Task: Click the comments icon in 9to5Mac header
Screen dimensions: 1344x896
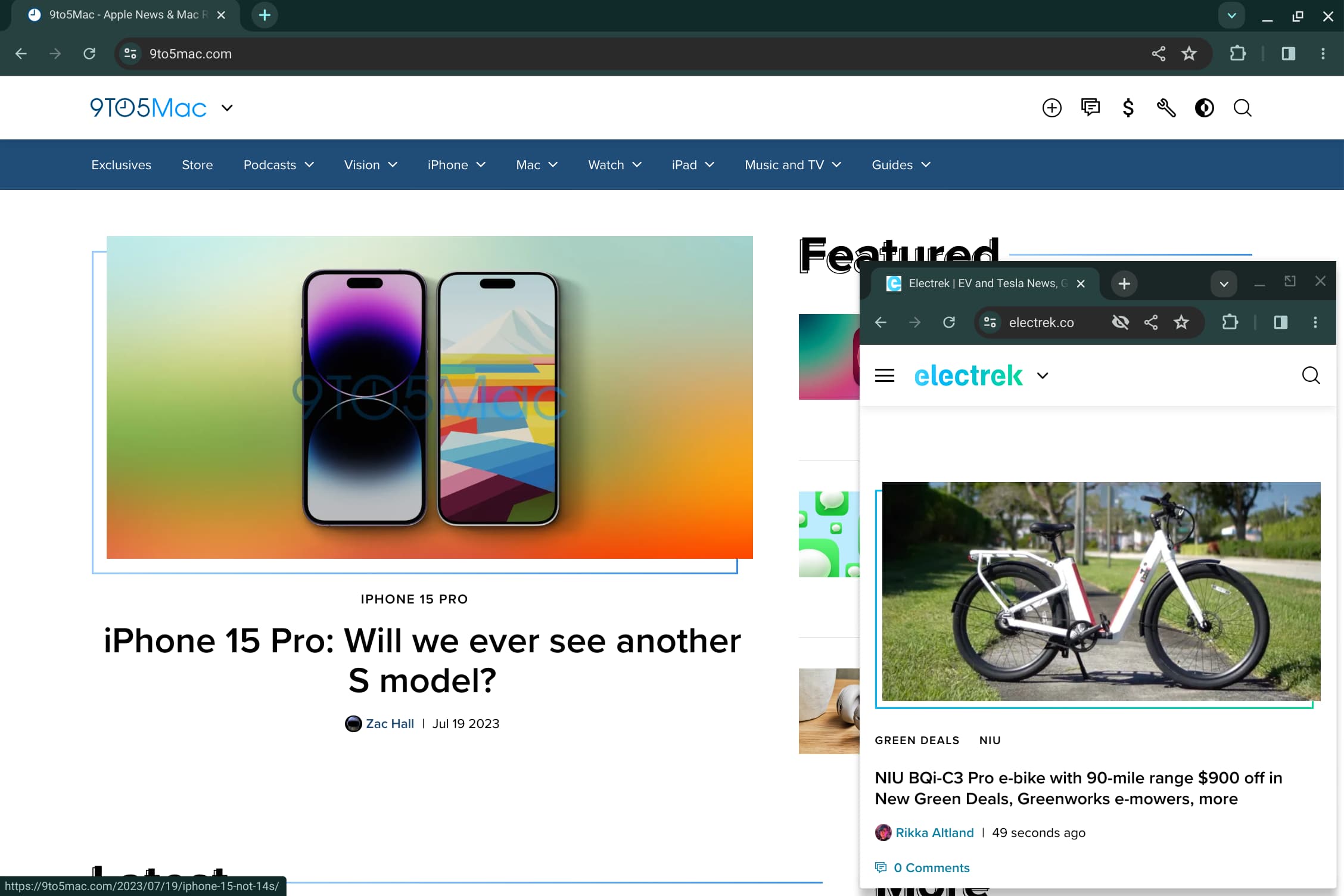Action: 1091,108
